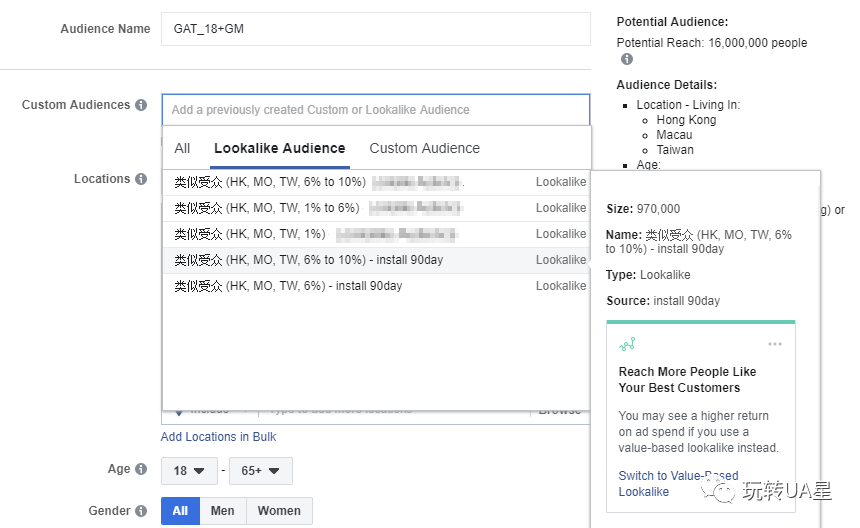Image resolution: width=860 pixels, height=528 pixels.
Task: Open the maximum age 65+ dropdown
Action: tap(261, 470)
